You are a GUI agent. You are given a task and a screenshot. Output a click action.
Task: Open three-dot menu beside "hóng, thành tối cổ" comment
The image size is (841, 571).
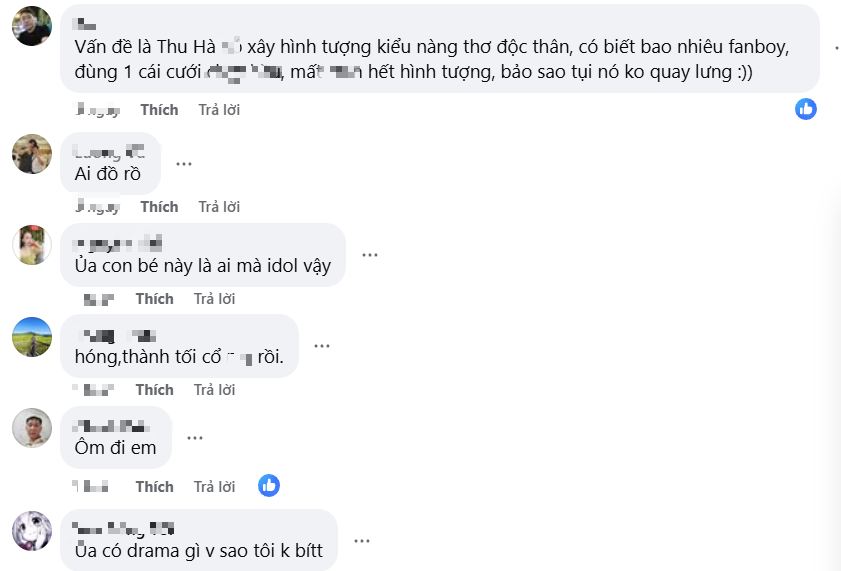point(322,346)
